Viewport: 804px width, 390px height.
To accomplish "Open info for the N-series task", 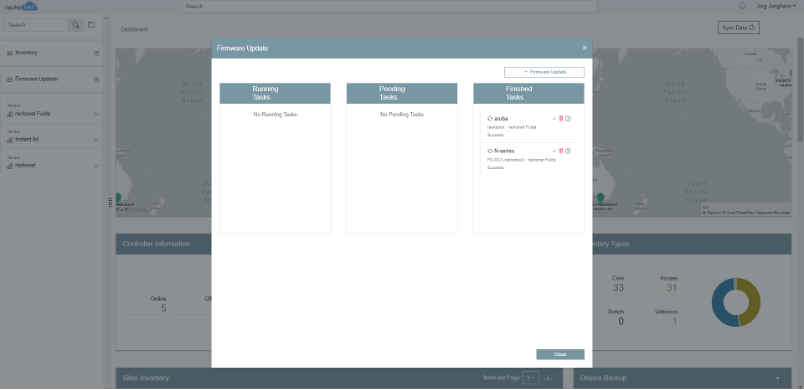I will point(568,151).
